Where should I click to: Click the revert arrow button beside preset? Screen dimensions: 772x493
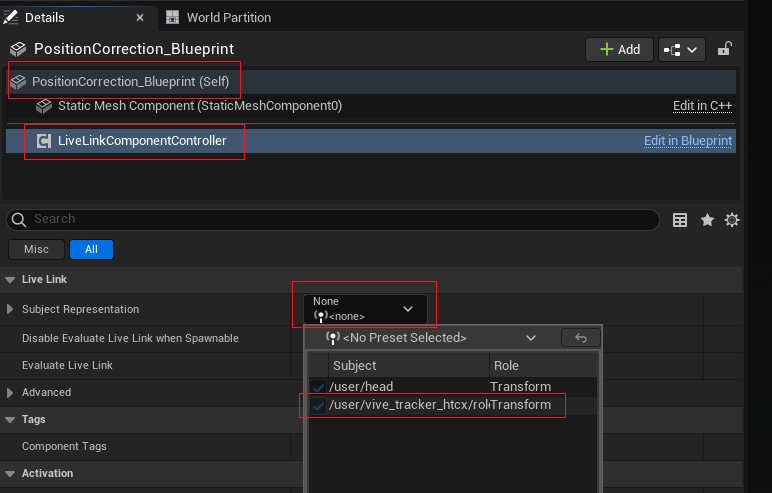580,338
